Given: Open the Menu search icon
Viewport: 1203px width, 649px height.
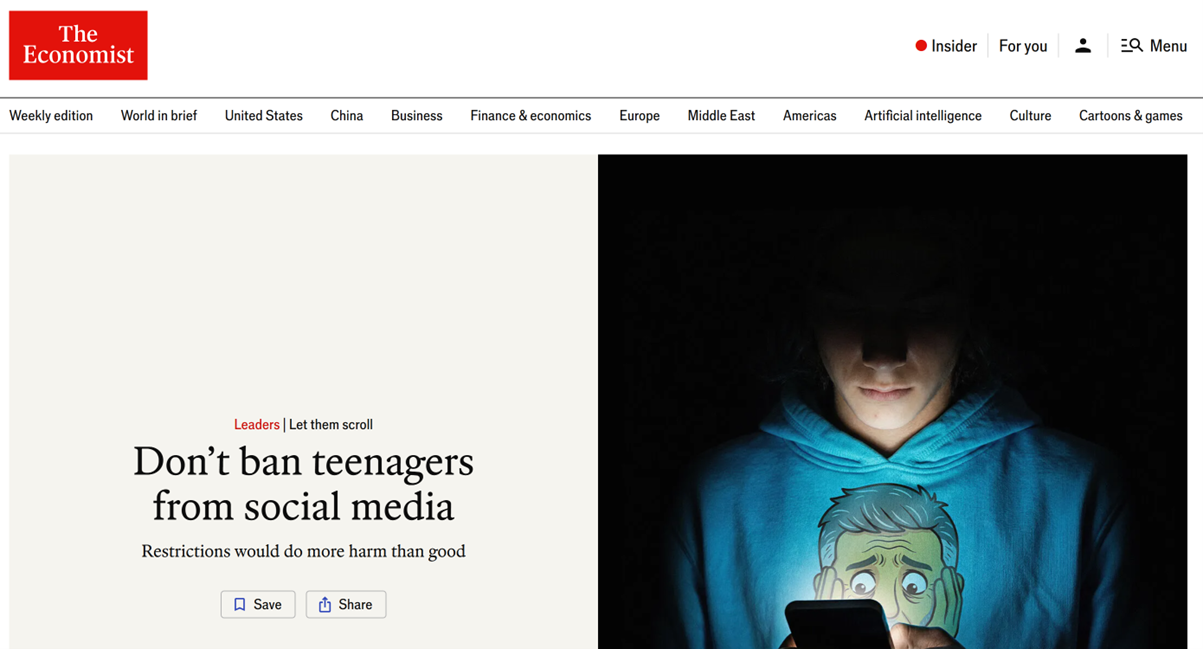Looking at the screenshot, I should (x=1131, y=46).
